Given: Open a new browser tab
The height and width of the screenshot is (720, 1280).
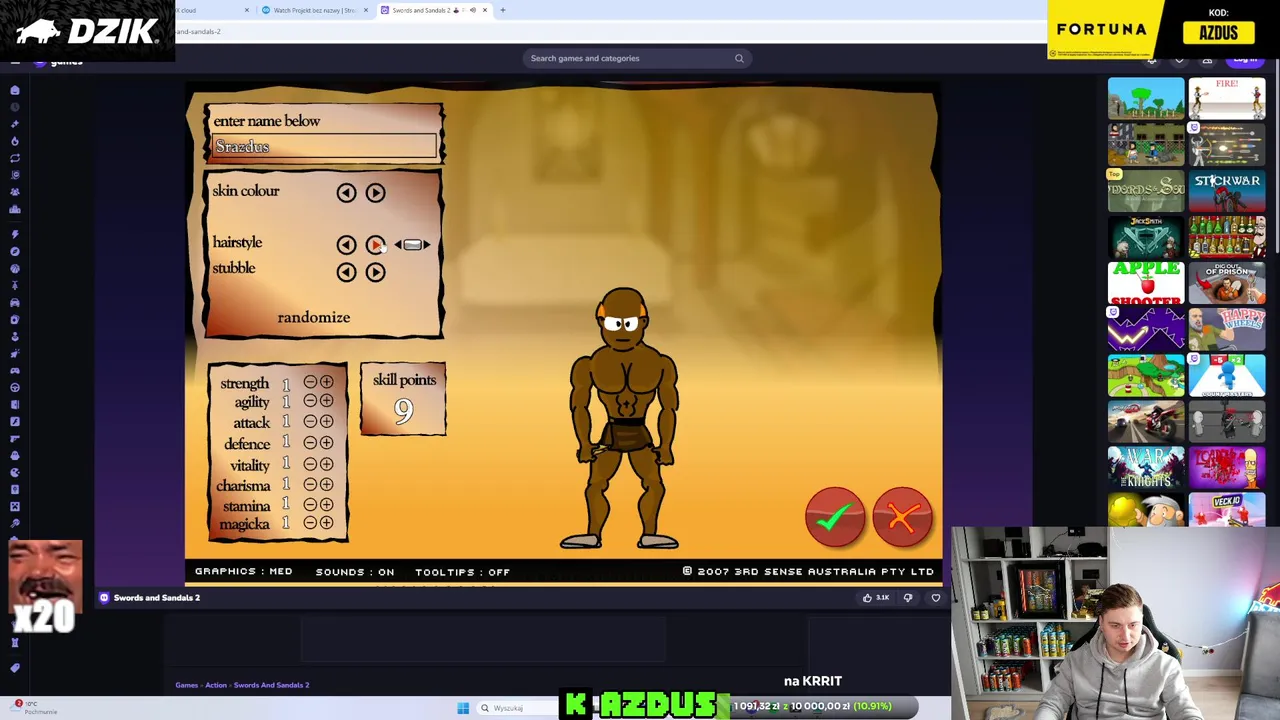Looking at the screenshot, I should (503, 10).
